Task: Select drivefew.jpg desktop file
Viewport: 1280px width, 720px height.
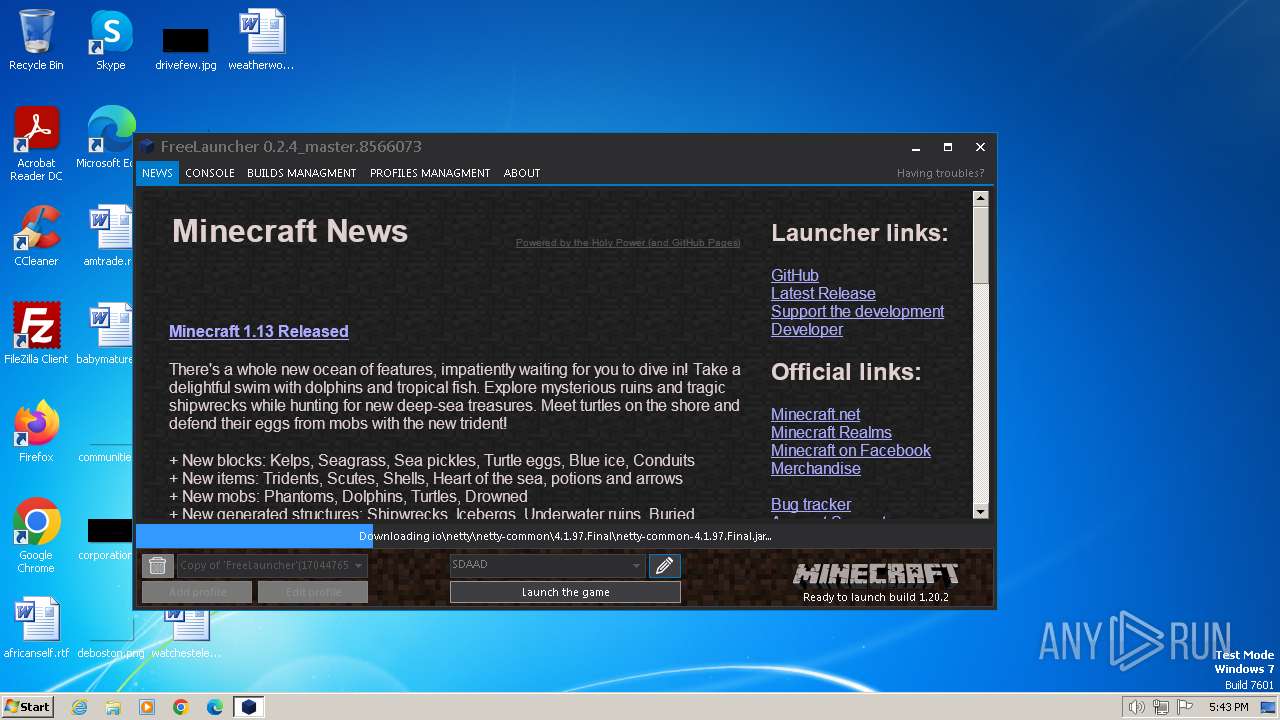Action: coord(186,48)
